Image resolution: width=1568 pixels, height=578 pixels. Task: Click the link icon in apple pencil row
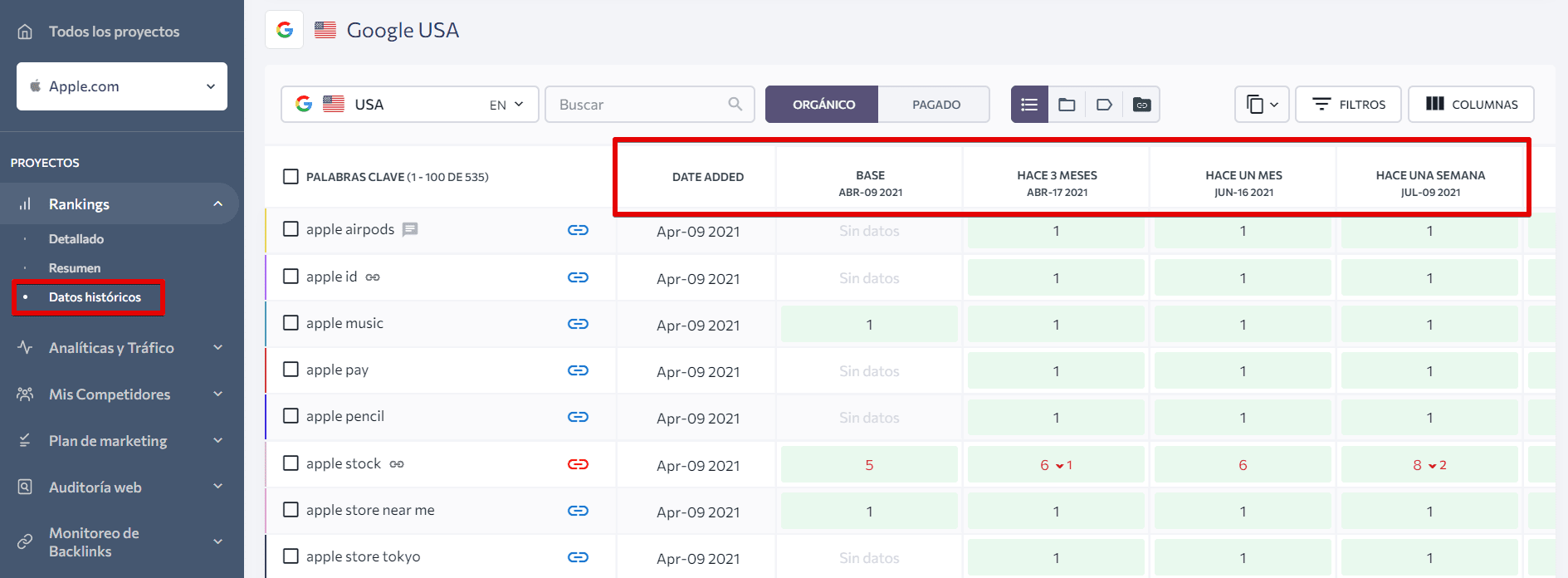578,417
